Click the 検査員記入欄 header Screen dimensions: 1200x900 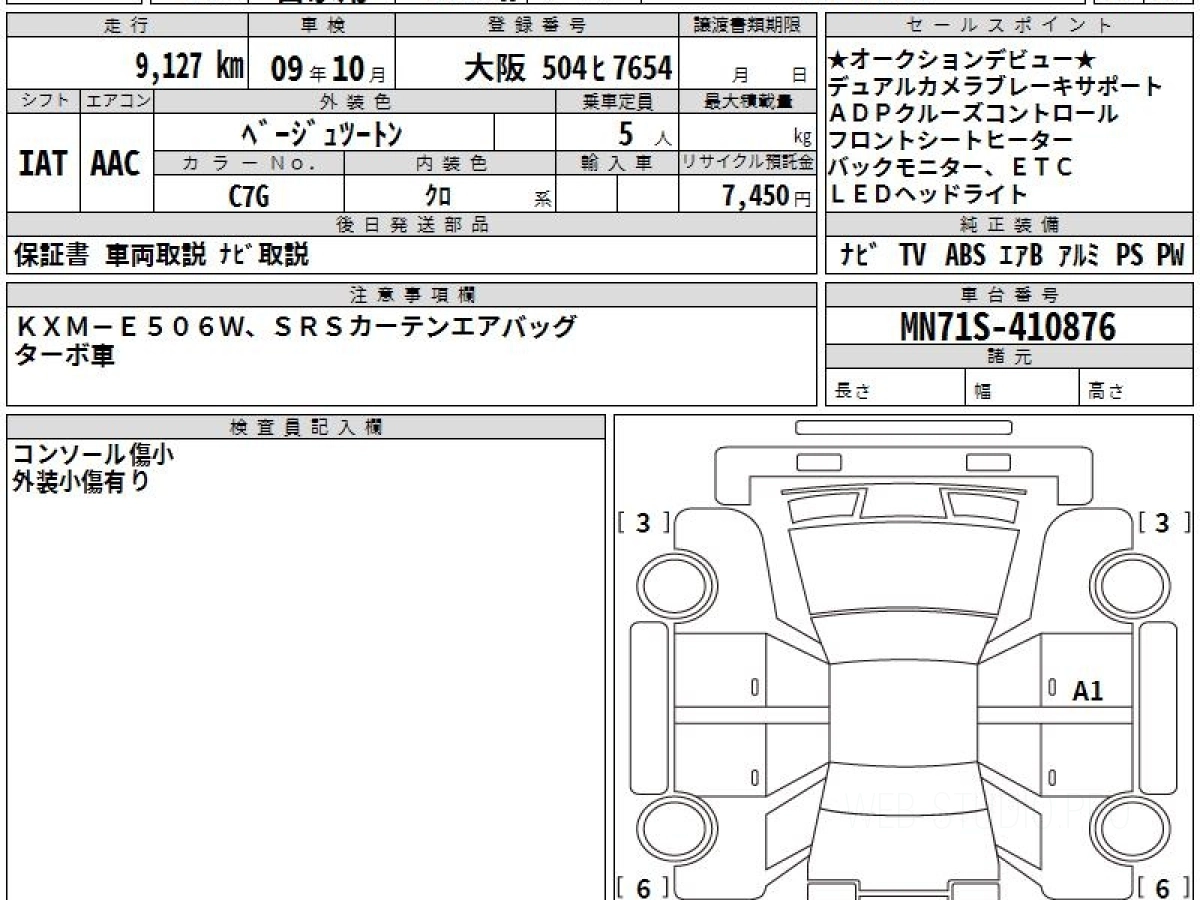click(306, 427)
